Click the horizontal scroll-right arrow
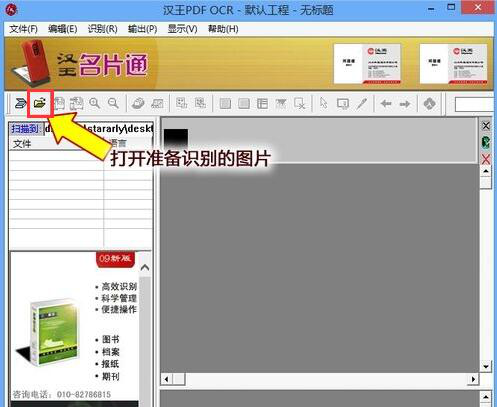Viewport: 497px width, 407px height. pos(473,379)
